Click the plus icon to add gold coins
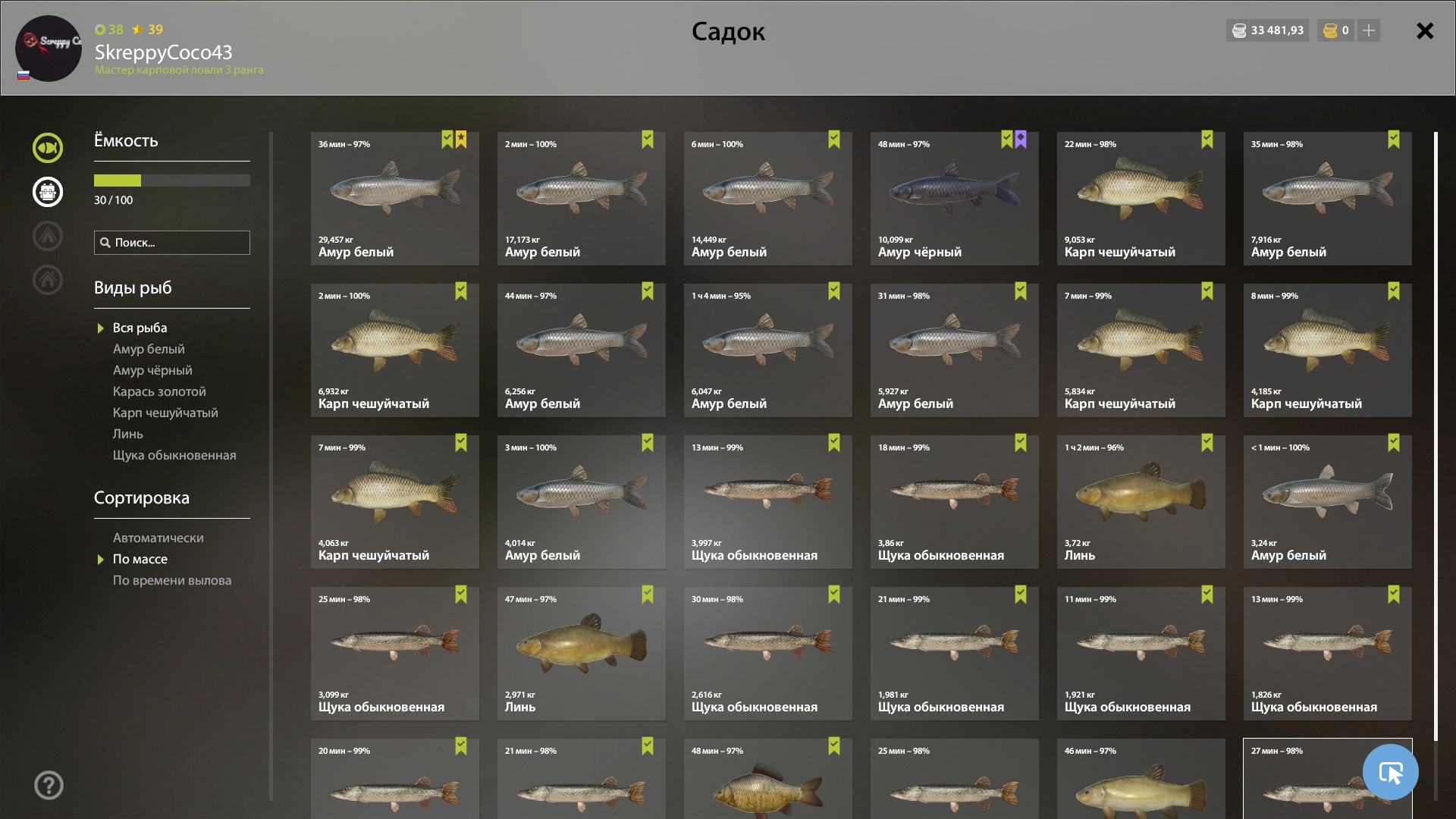This screenshot has height=819, width=1456. pos(1369,30)
